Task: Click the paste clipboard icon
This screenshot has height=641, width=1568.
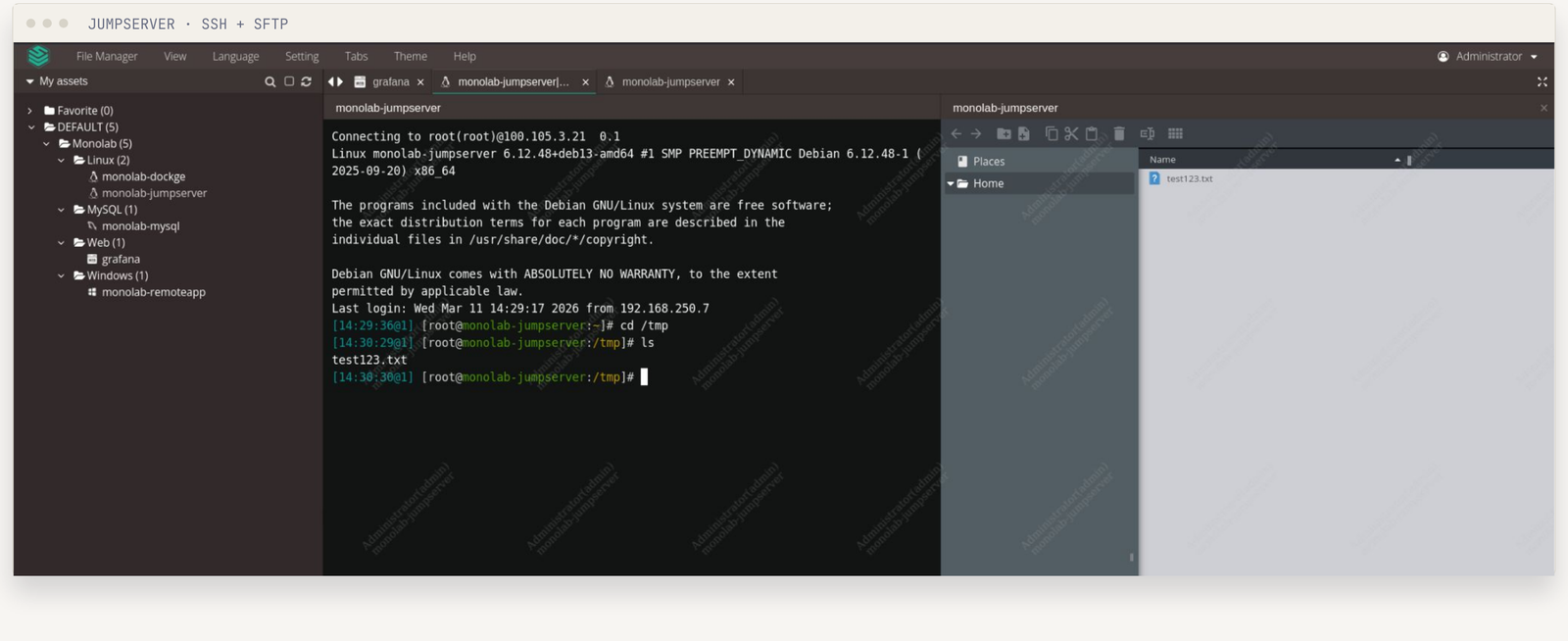Action: point(1092,133)
